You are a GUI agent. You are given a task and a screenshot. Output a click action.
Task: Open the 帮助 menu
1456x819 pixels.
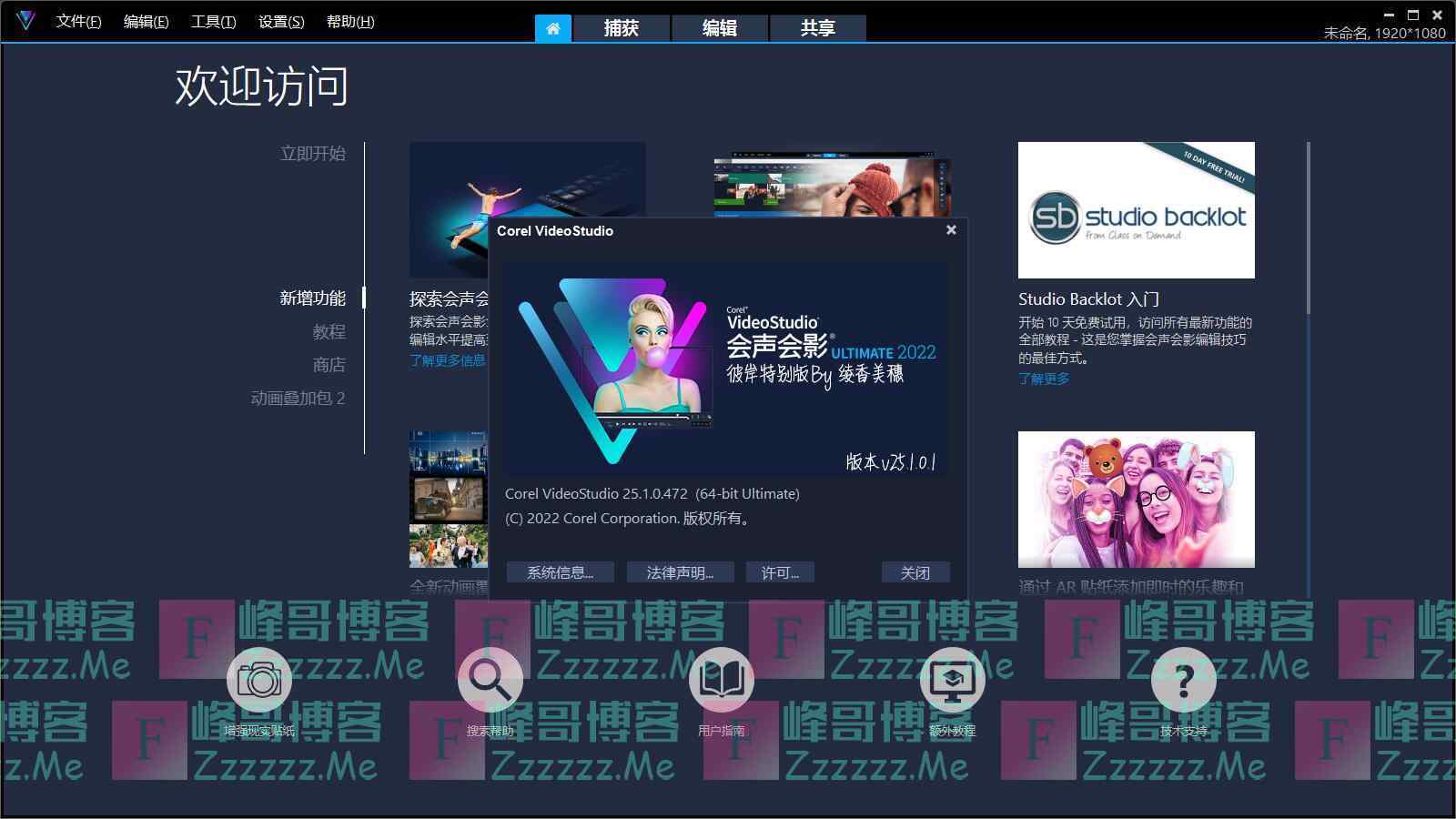pyautogui.click(x=350, y=21)
